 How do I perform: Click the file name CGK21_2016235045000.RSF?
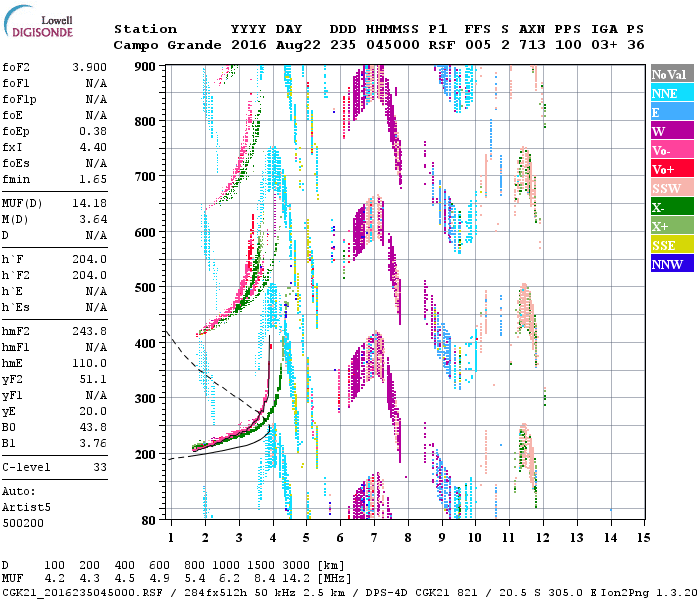[82, 592]
